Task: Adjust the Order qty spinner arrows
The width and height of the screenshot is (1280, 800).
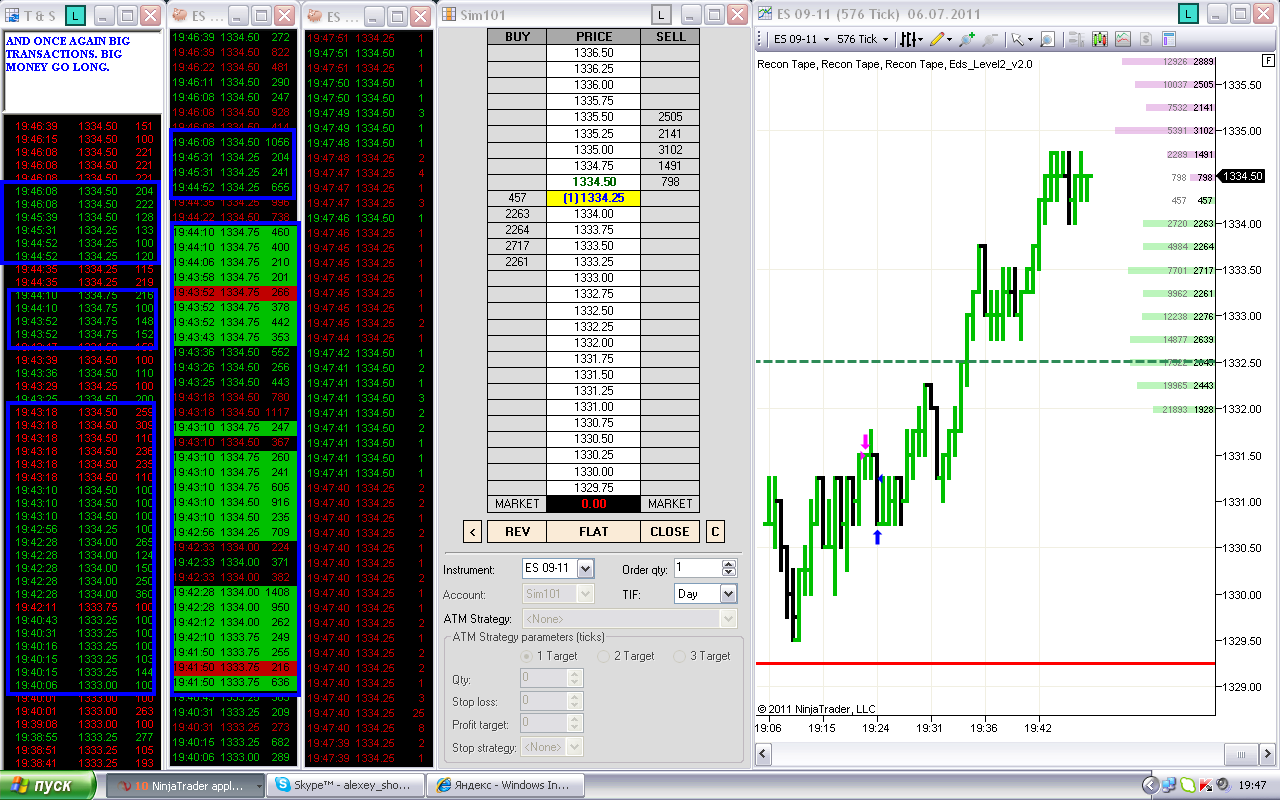Action: 730,568
